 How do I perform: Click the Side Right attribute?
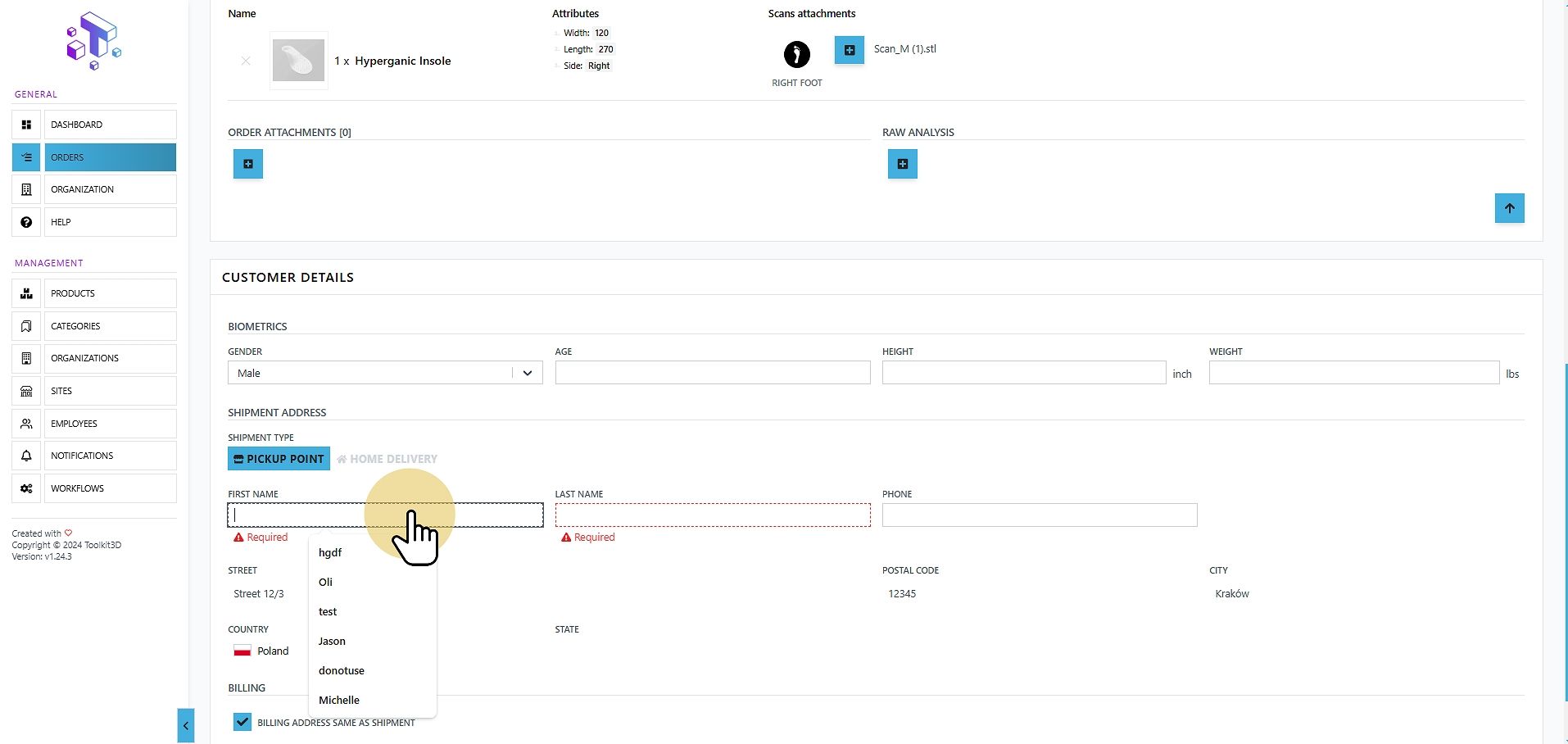pos(587,66)
